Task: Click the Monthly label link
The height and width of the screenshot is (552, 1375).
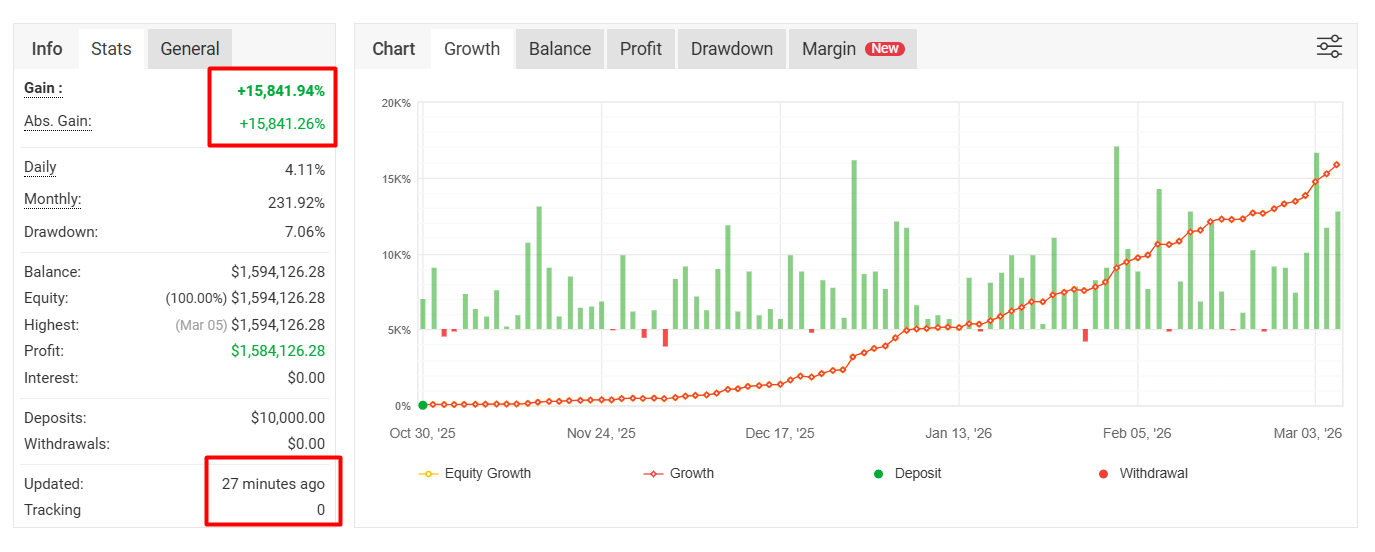Action: pos(52,200)
